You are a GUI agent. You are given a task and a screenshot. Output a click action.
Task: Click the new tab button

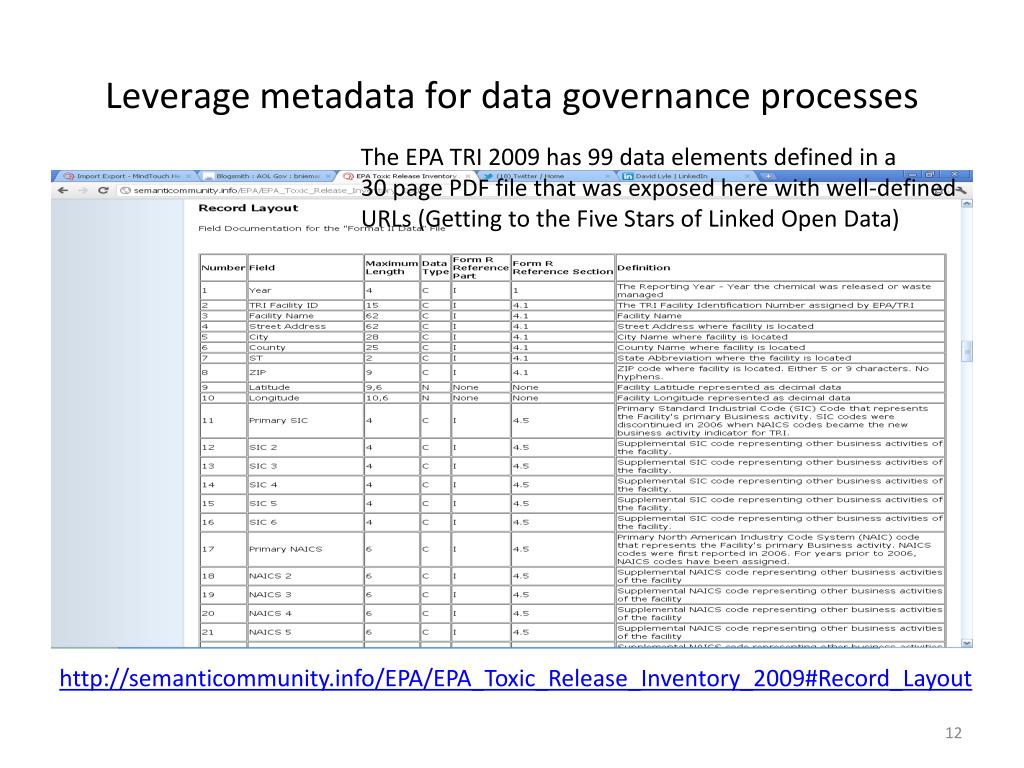pyautogui.click(x=769, y=176)
